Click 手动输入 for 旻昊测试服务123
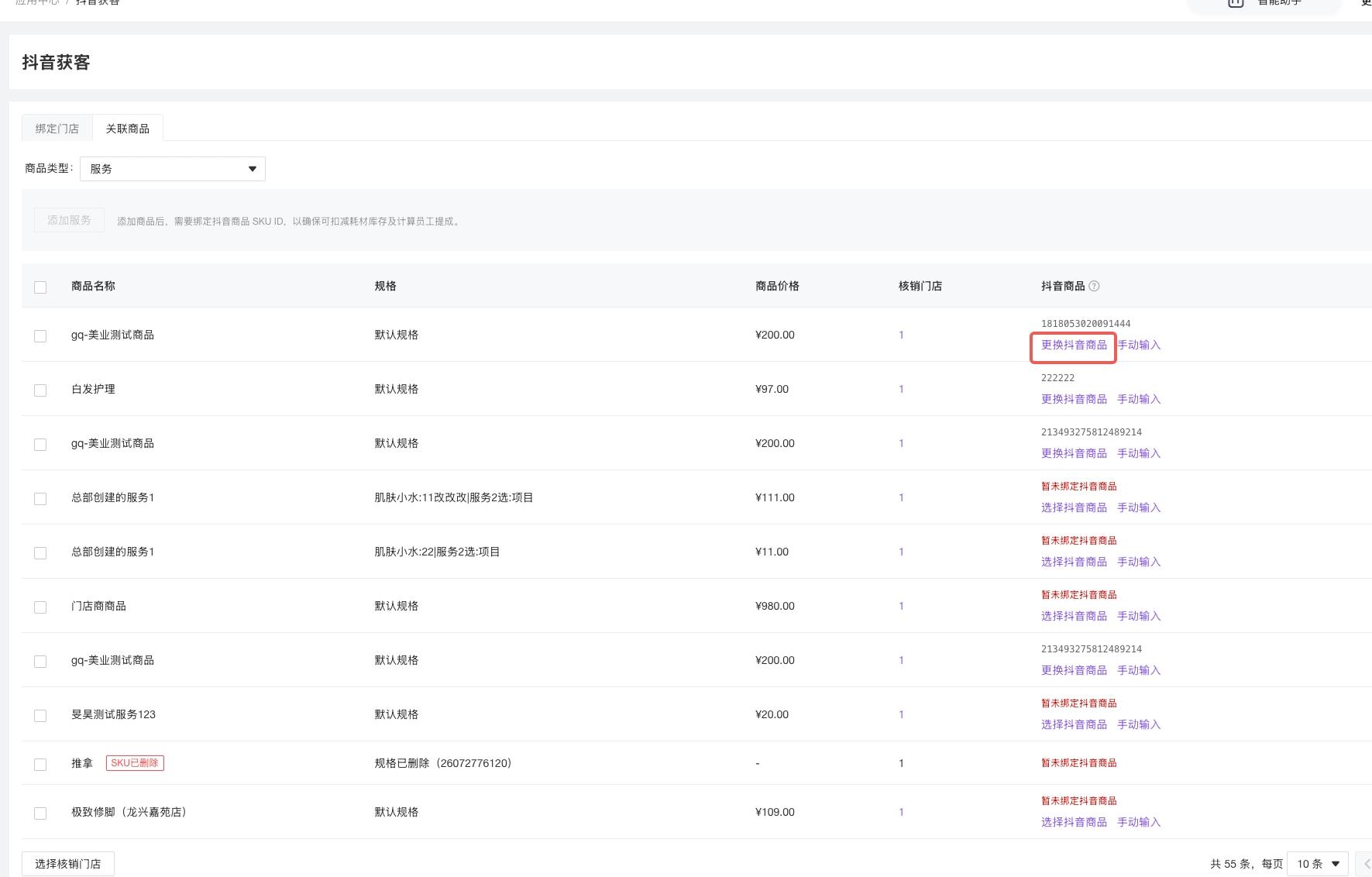This screenshot has width=1372, height=877. coord(1139,724)
